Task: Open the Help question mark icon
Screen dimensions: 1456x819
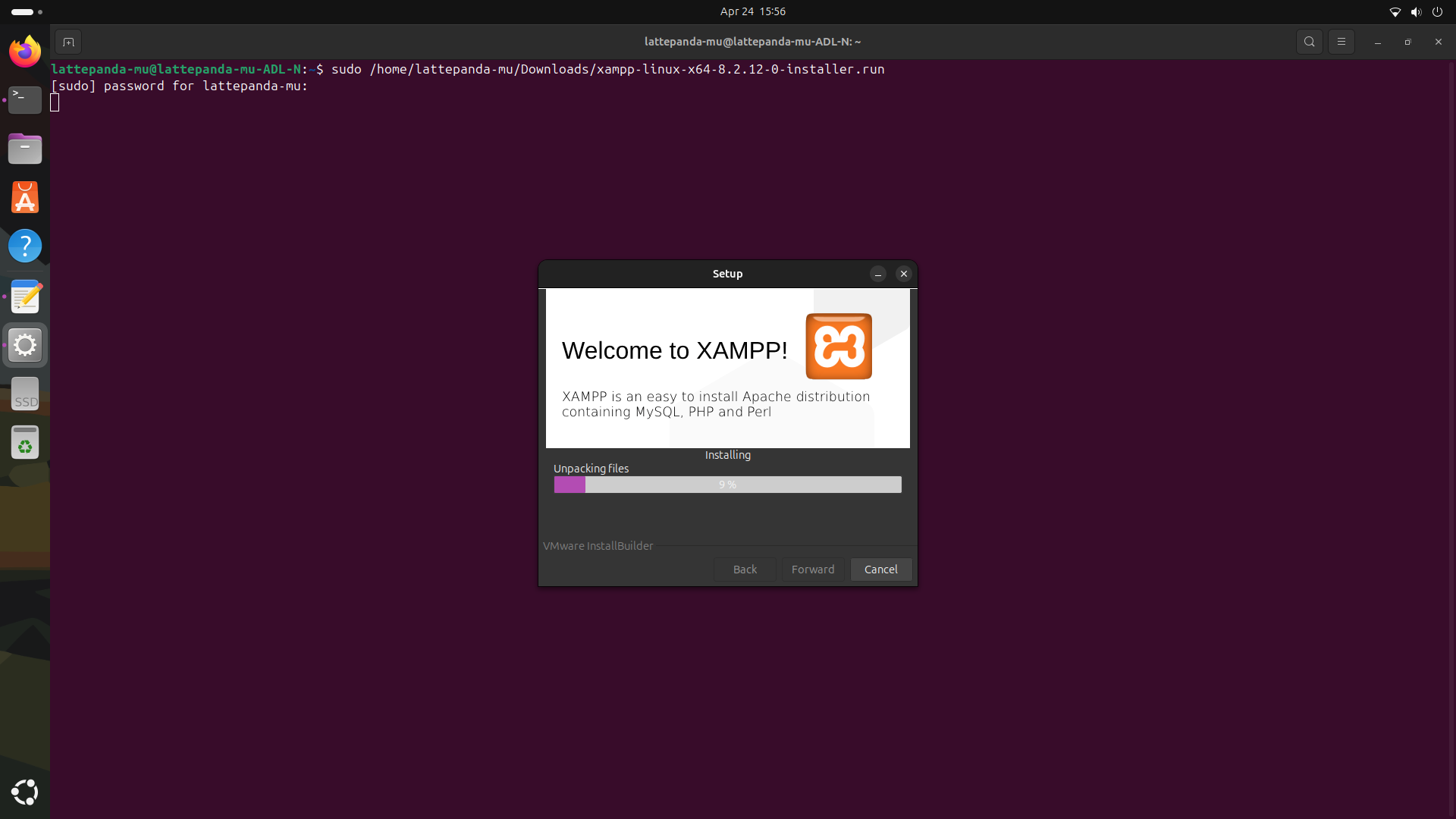Action: [x=25, y=246]
